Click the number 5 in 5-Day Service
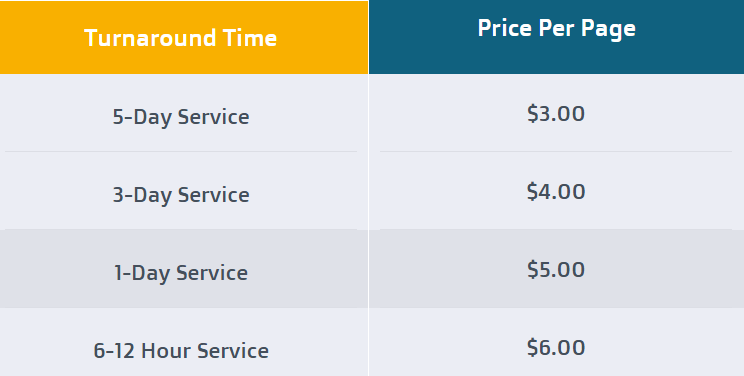Image resolution: width=744 pixels, height=376 pixels. pyautogui.click(x=118, y=117)
